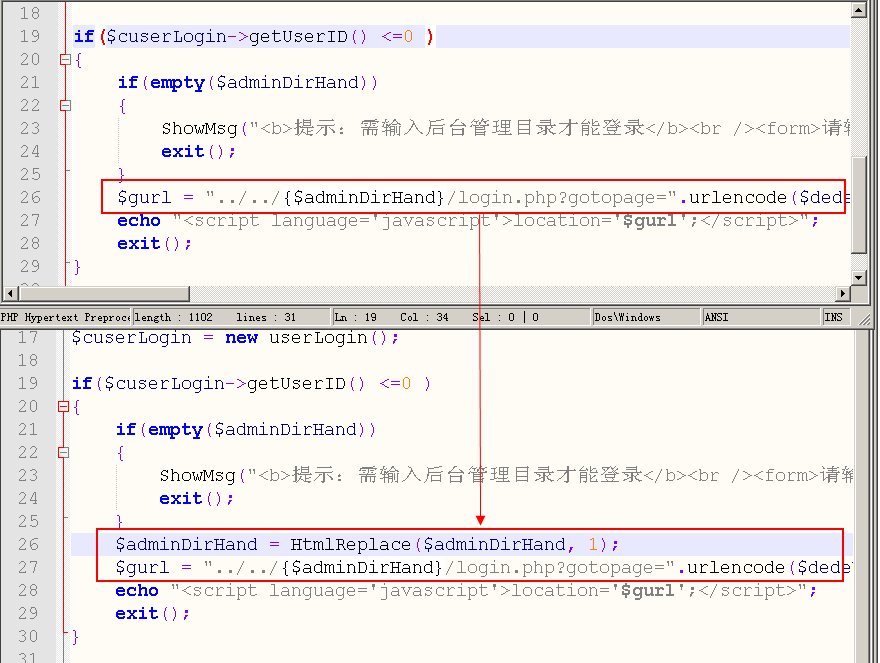Click top pane vertical scrollbar down arrow
This screenshot has width=880, height=663.
coord(859,276)
